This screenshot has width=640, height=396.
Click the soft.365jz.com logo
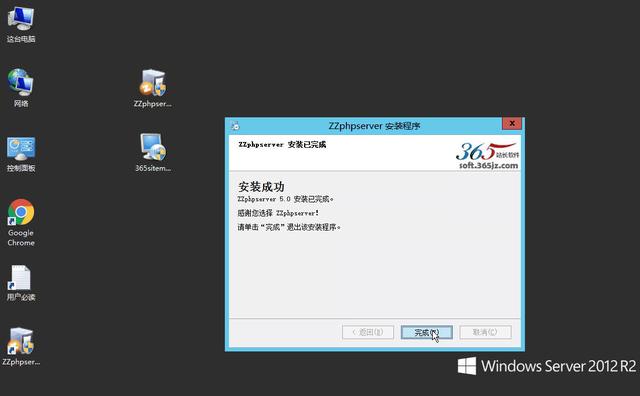487,156
